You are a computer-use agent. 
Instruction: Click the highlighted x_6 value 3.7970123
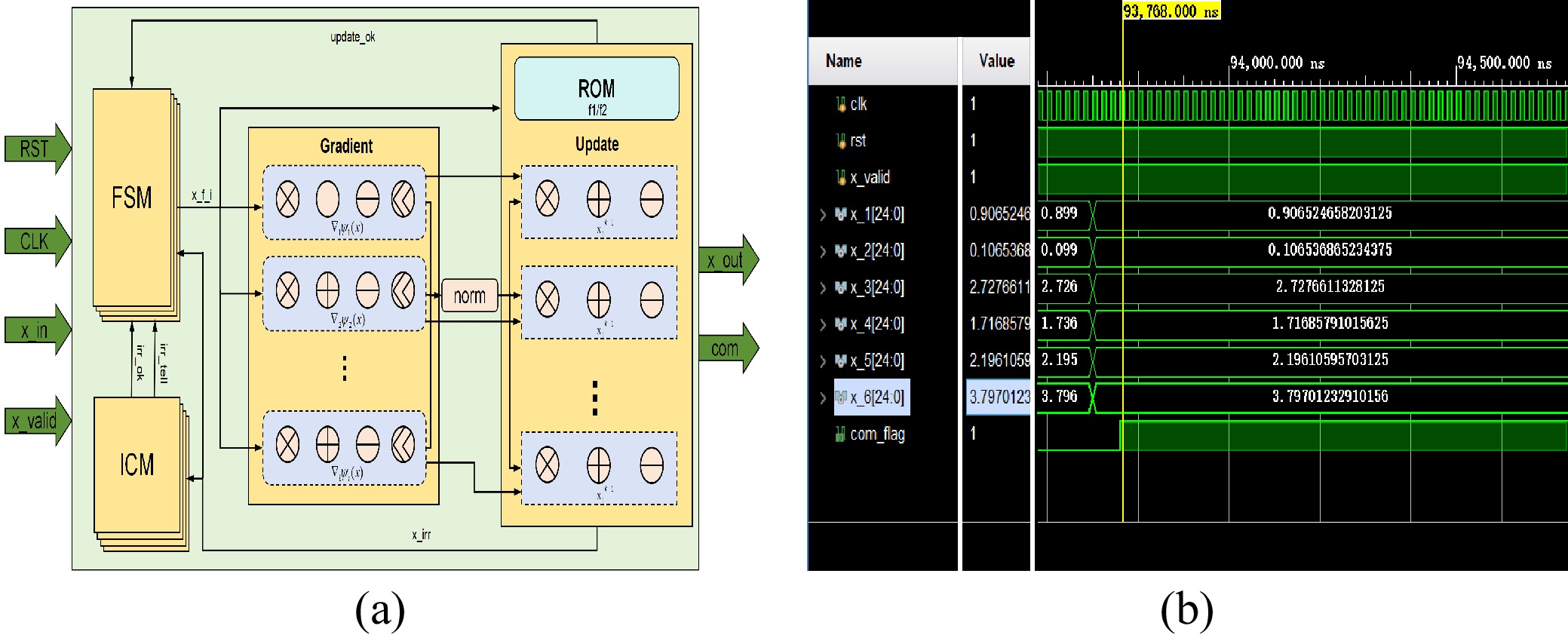click(999, 397)
